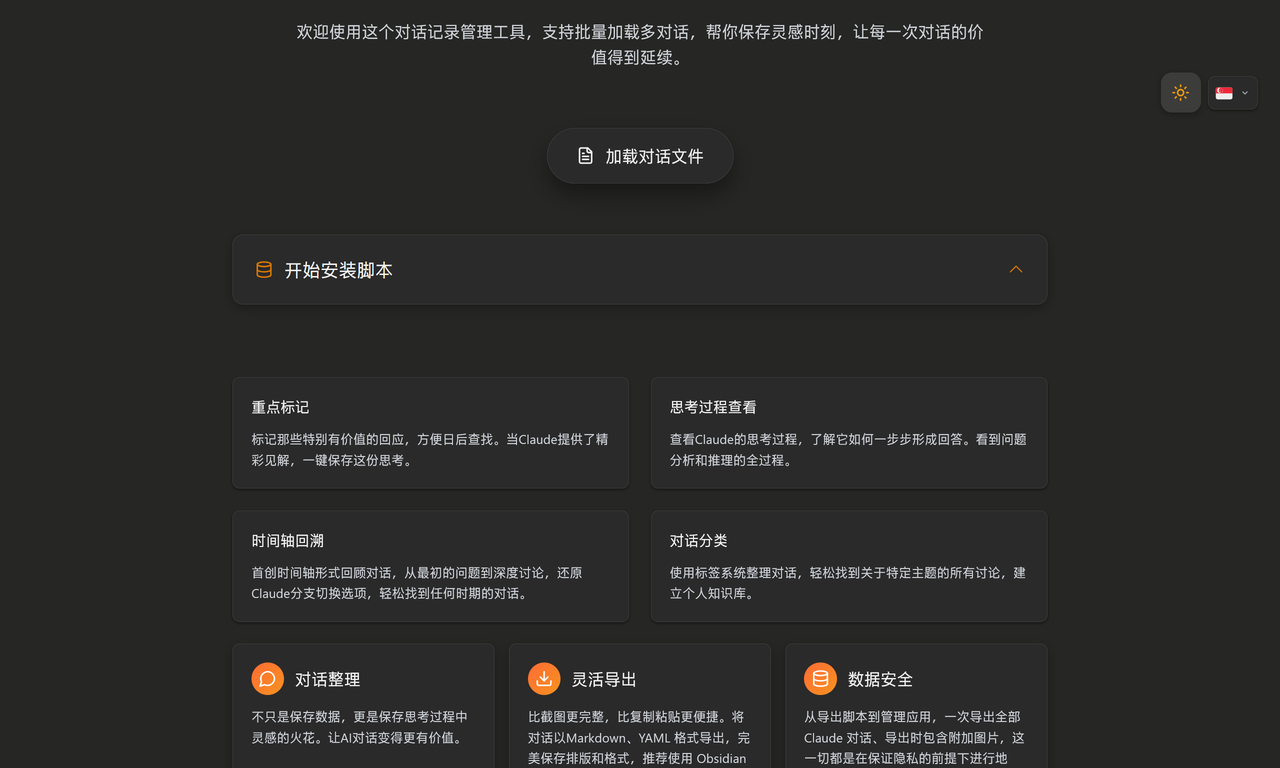
Task: Click the orange database icon beside 开始安装脚本
Action: [263, 269]
